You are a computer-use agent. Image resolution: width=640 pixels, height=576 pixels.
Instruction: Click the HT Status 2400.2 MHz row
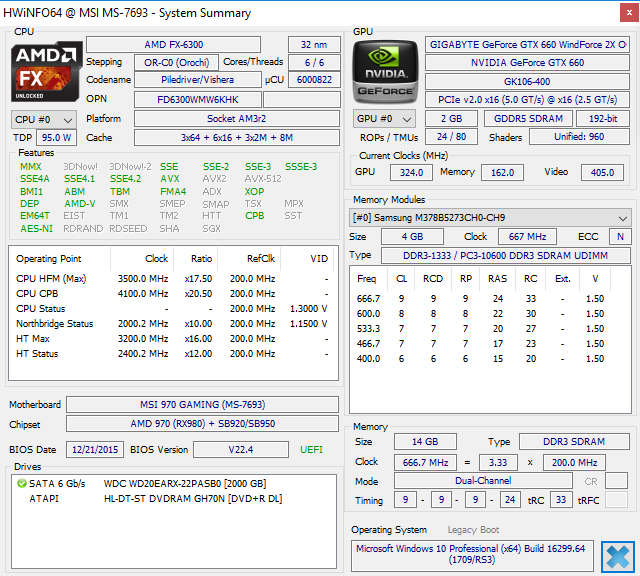[x=172, y=354]
